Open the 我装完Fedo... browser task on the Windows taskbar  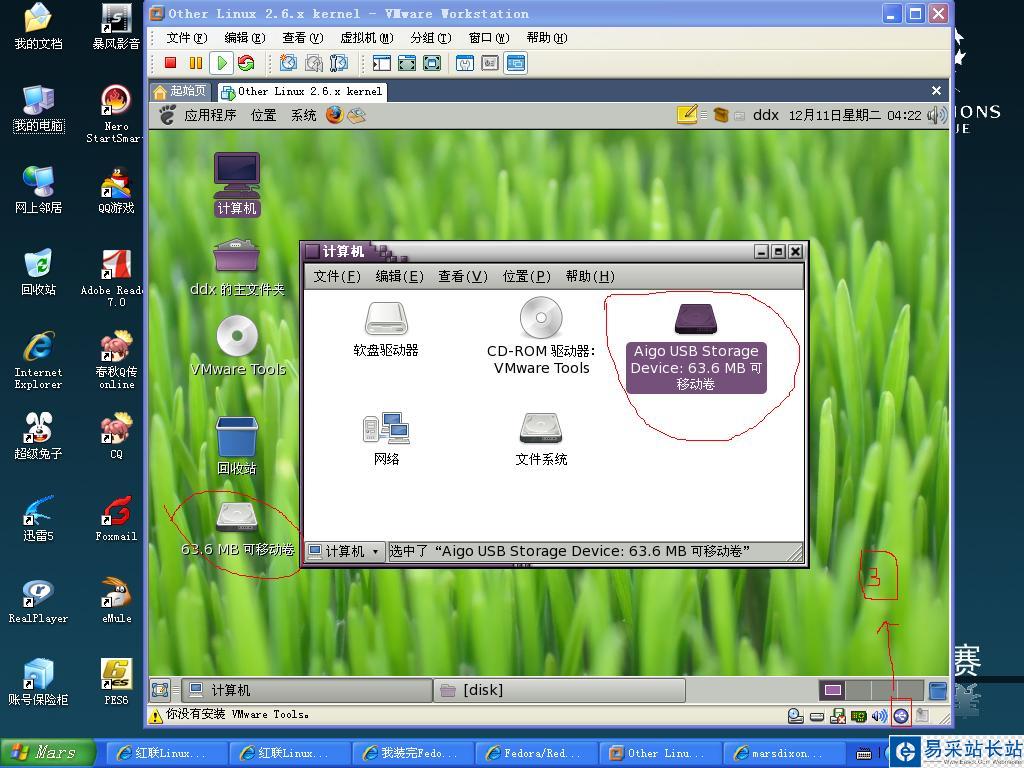tap(414, 754)
